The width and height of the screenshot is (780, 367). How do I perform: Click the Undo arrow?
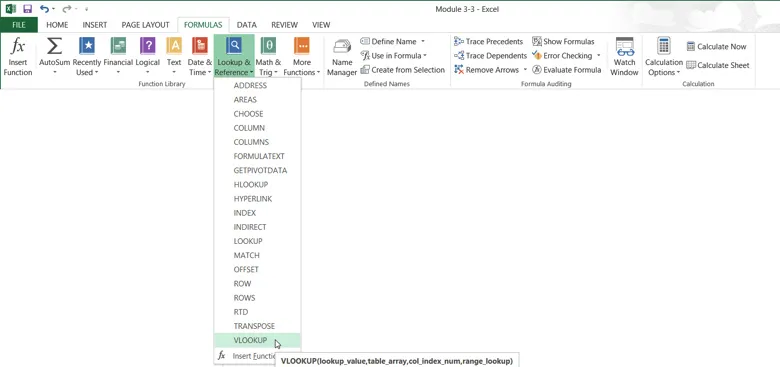(44, 9)
